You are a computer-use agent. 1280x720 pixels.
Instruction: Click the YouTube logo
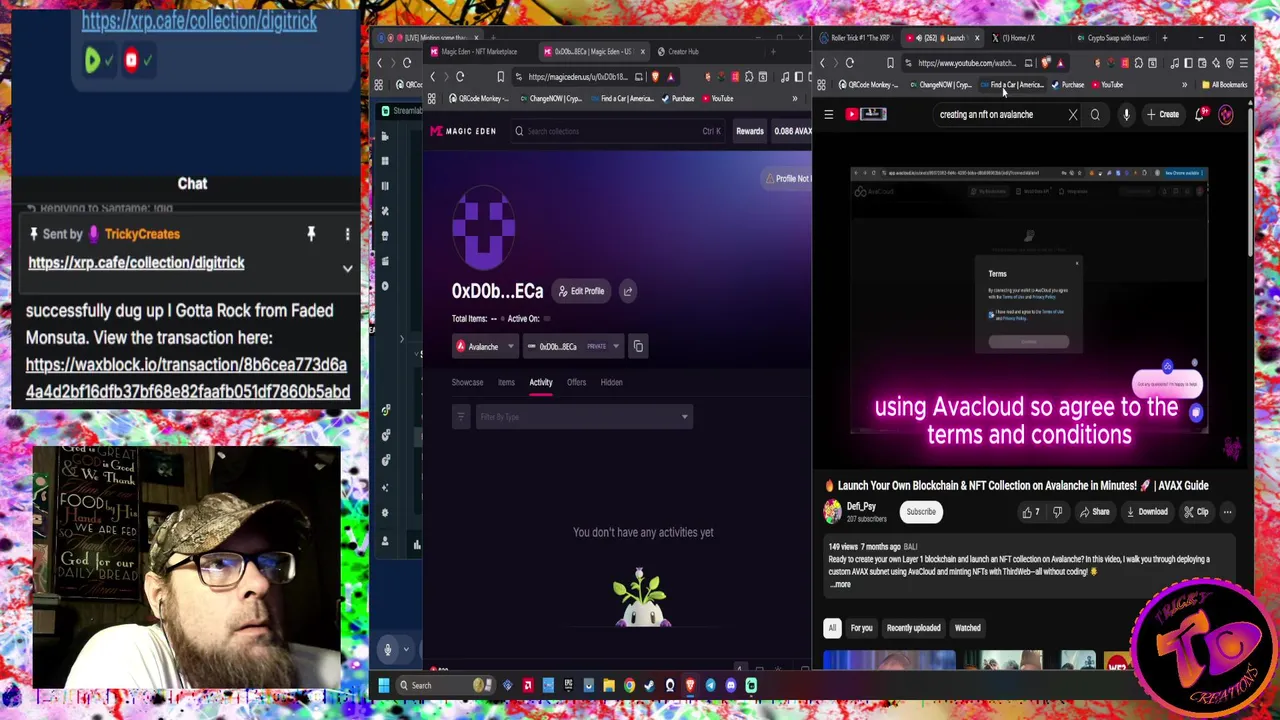(x=866, y=114)
